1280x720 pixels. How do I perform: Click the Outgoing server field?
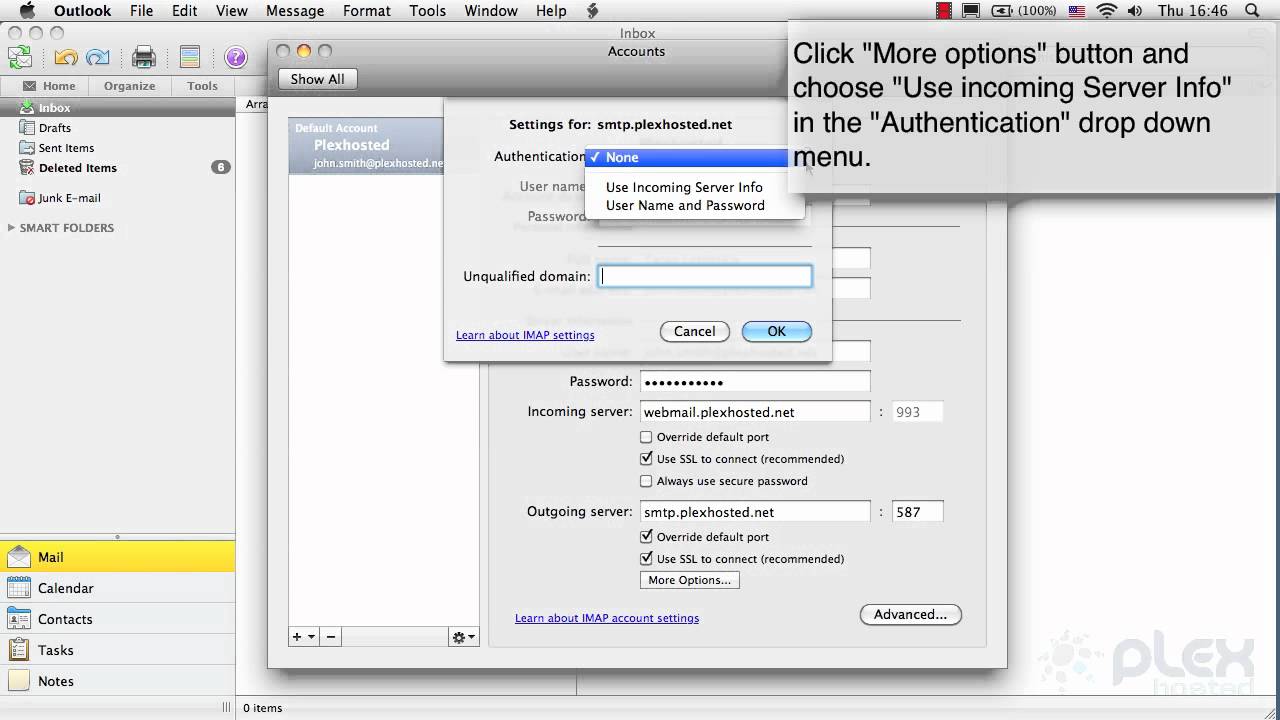tap(754, 511)
